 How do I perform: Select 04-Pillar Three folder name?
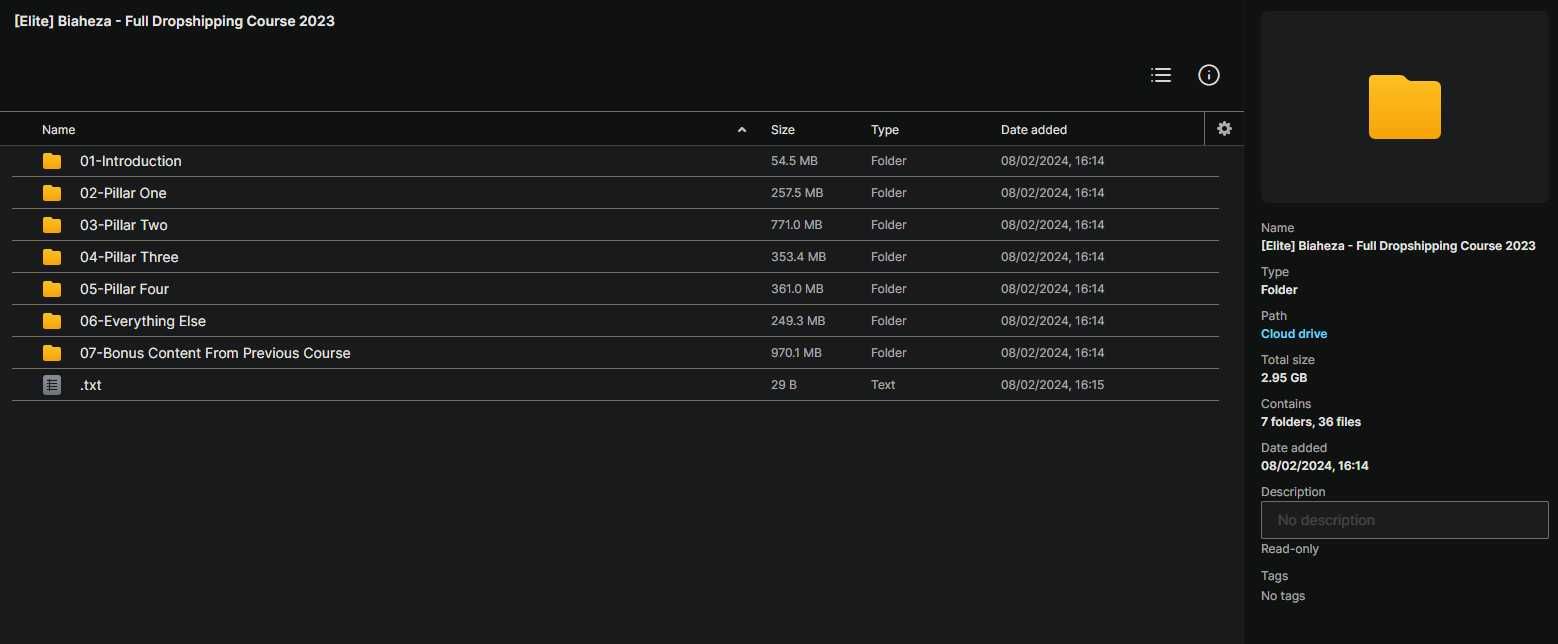click(129, 257)
